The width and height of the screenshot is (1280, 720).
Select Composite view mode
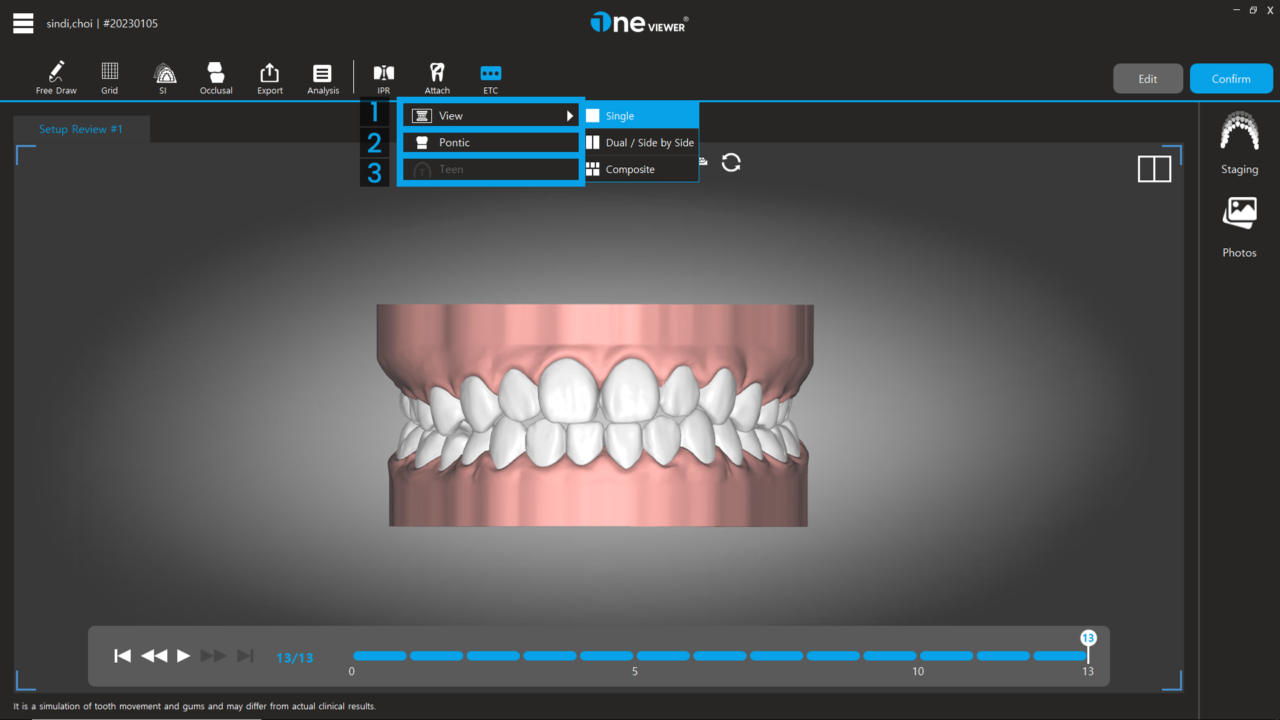pos(640,168)
